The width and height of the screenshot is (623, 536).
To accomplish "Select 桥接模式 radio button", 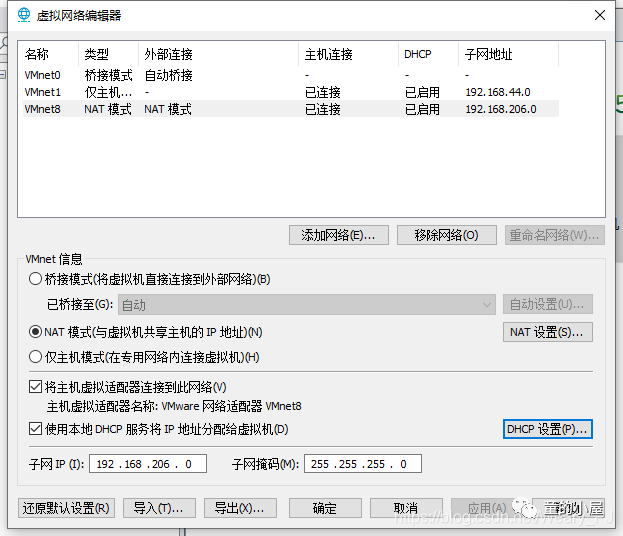I will tap(35, 279).
